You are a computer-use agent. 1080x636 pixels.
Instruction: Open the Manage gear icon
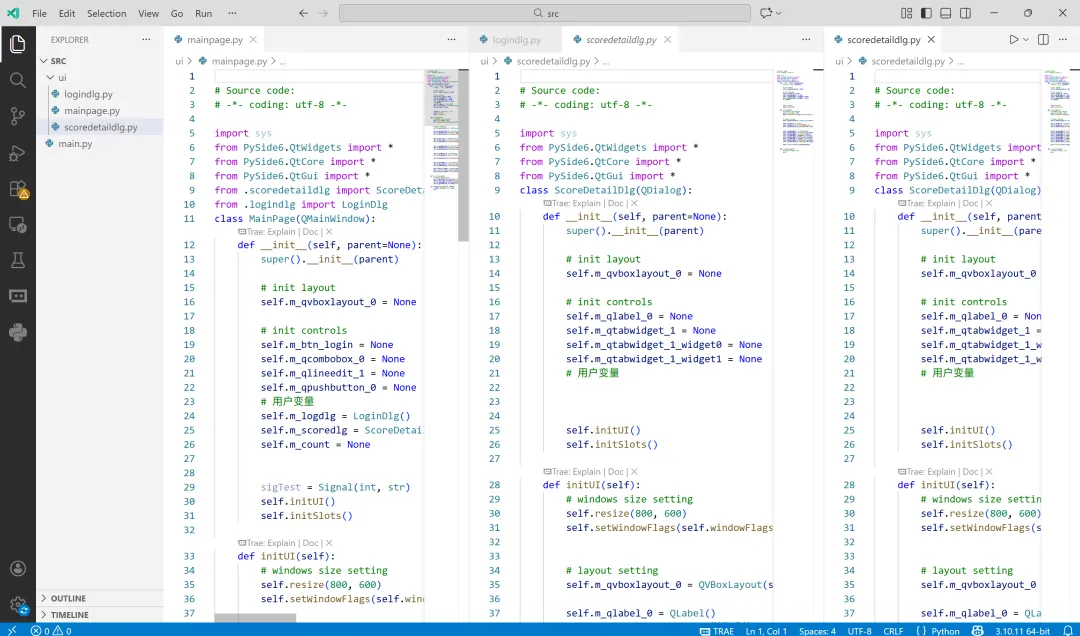click(x=18, y=605)
